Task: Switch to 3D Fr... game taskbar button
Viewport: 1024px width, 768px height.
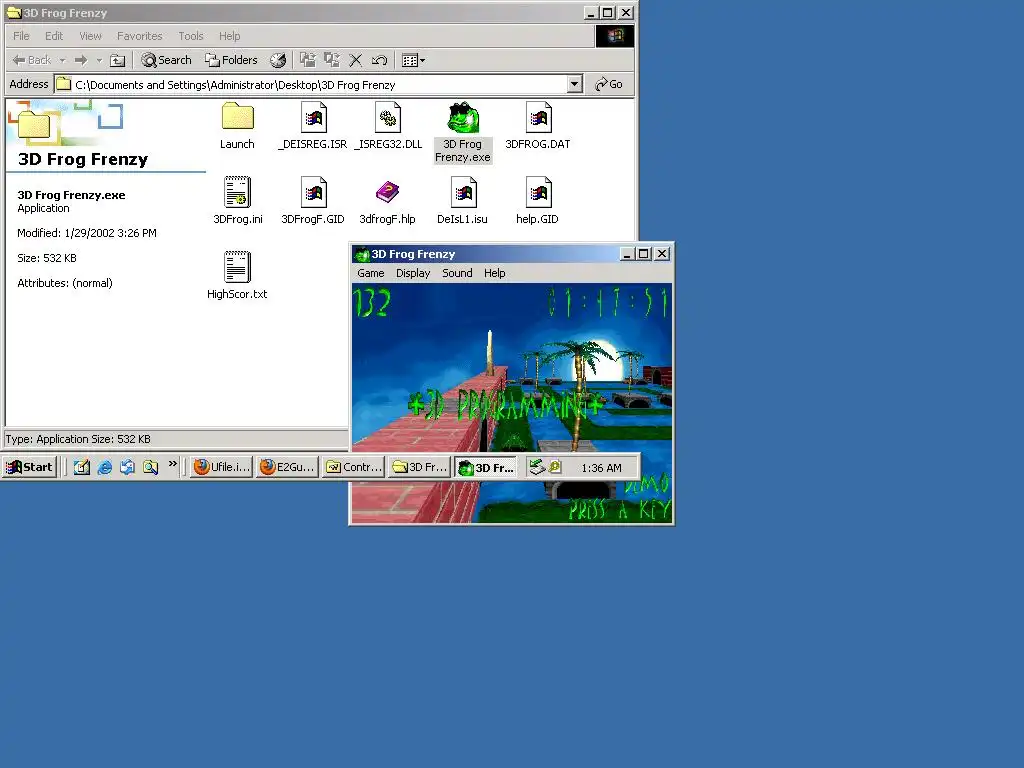Action: pyautogui.click(x=486, y=467)
